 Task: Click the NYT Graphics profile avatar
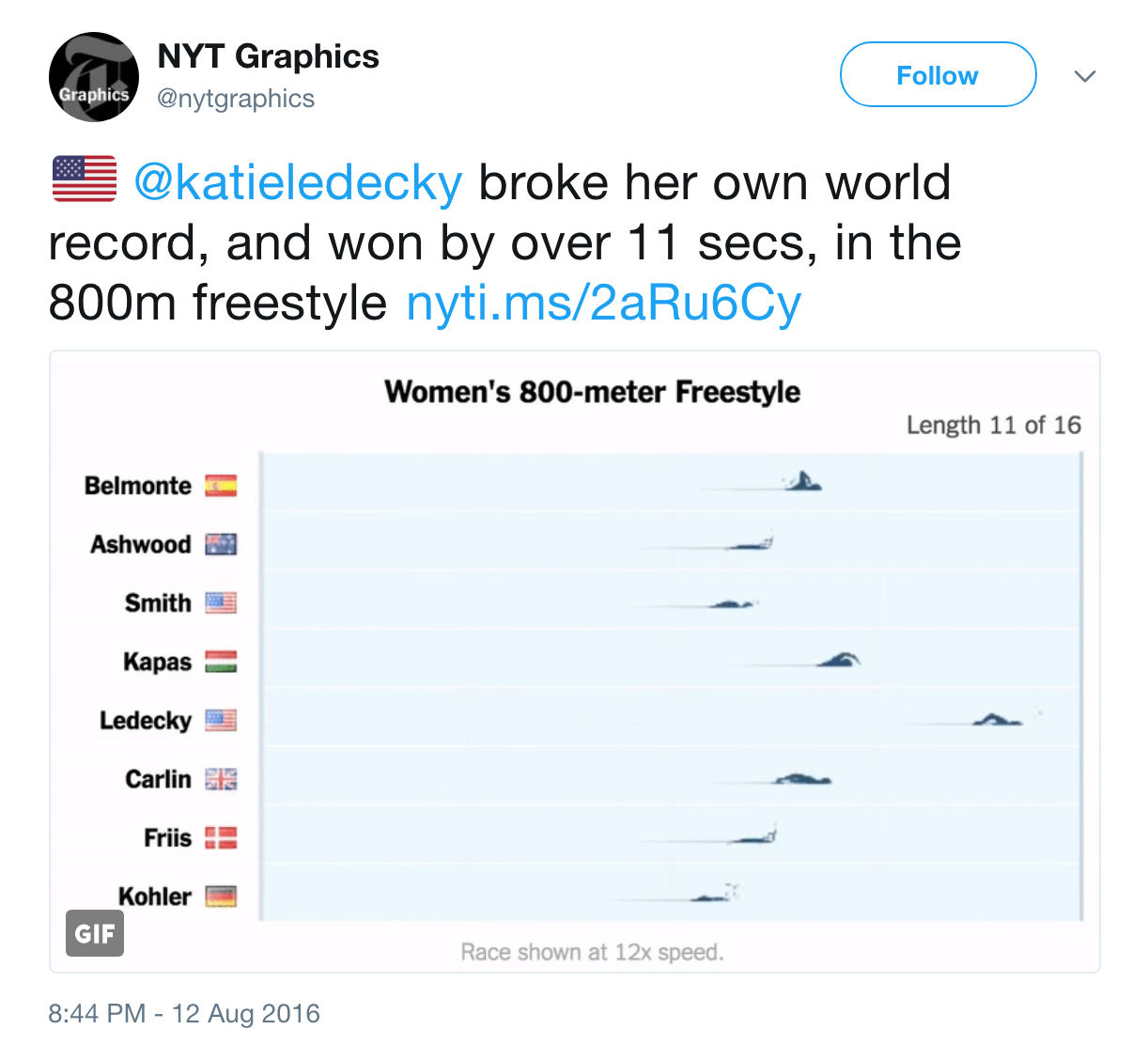[x=94, y=77]
